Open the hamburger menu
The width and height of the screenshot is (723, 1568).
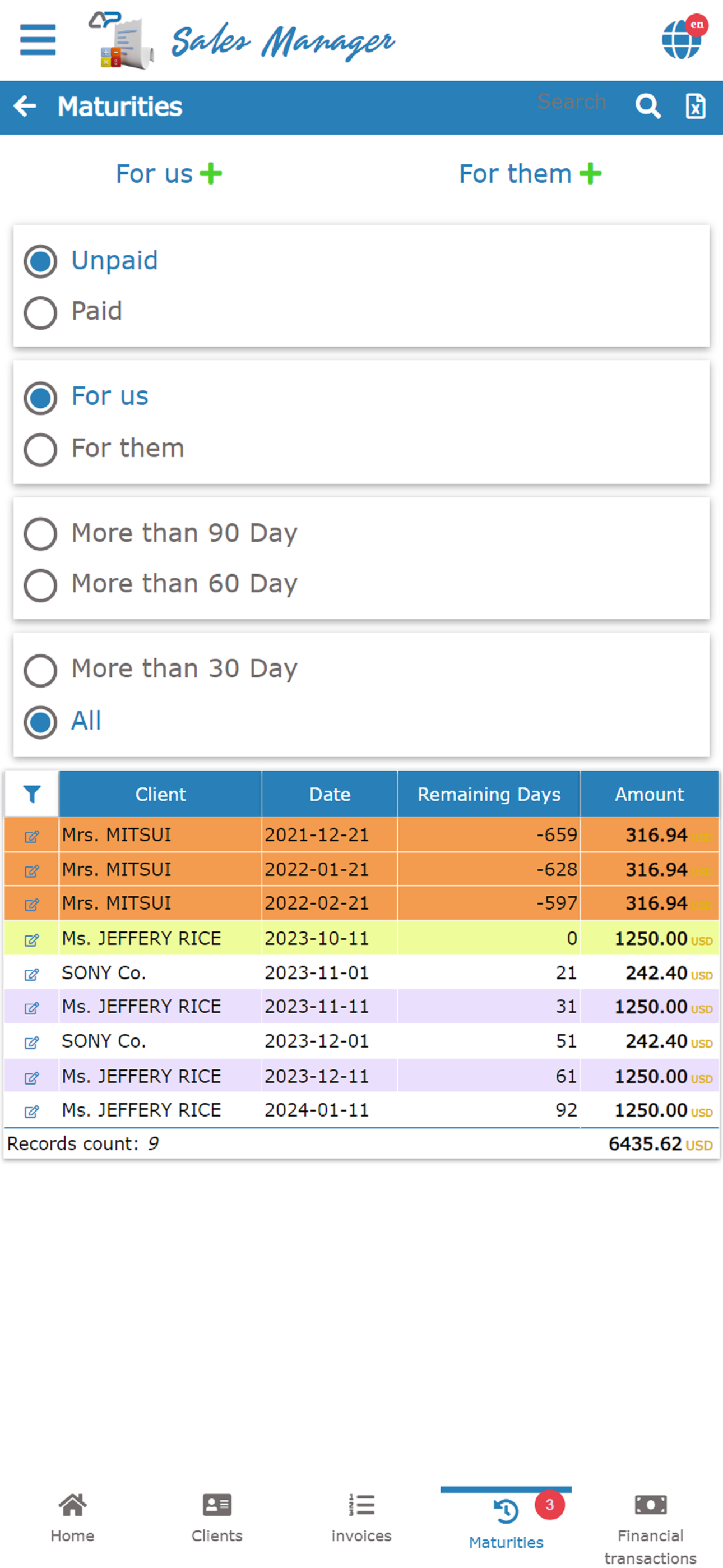(x=38, y=40)
